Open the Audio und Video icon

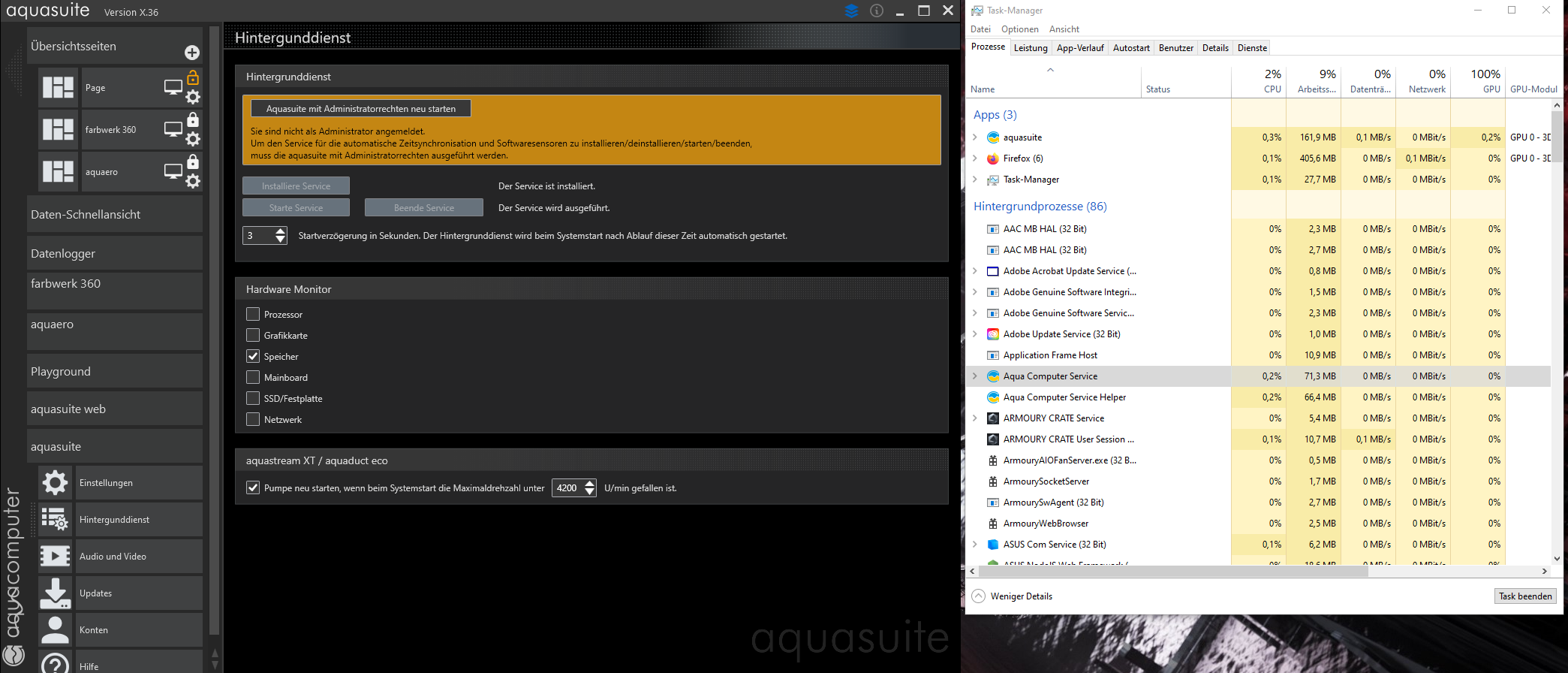[x=56, y=556]
